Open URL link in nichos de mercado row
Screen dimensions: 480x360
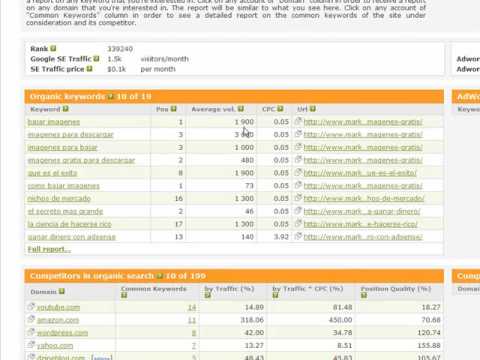tap(364, 198)
